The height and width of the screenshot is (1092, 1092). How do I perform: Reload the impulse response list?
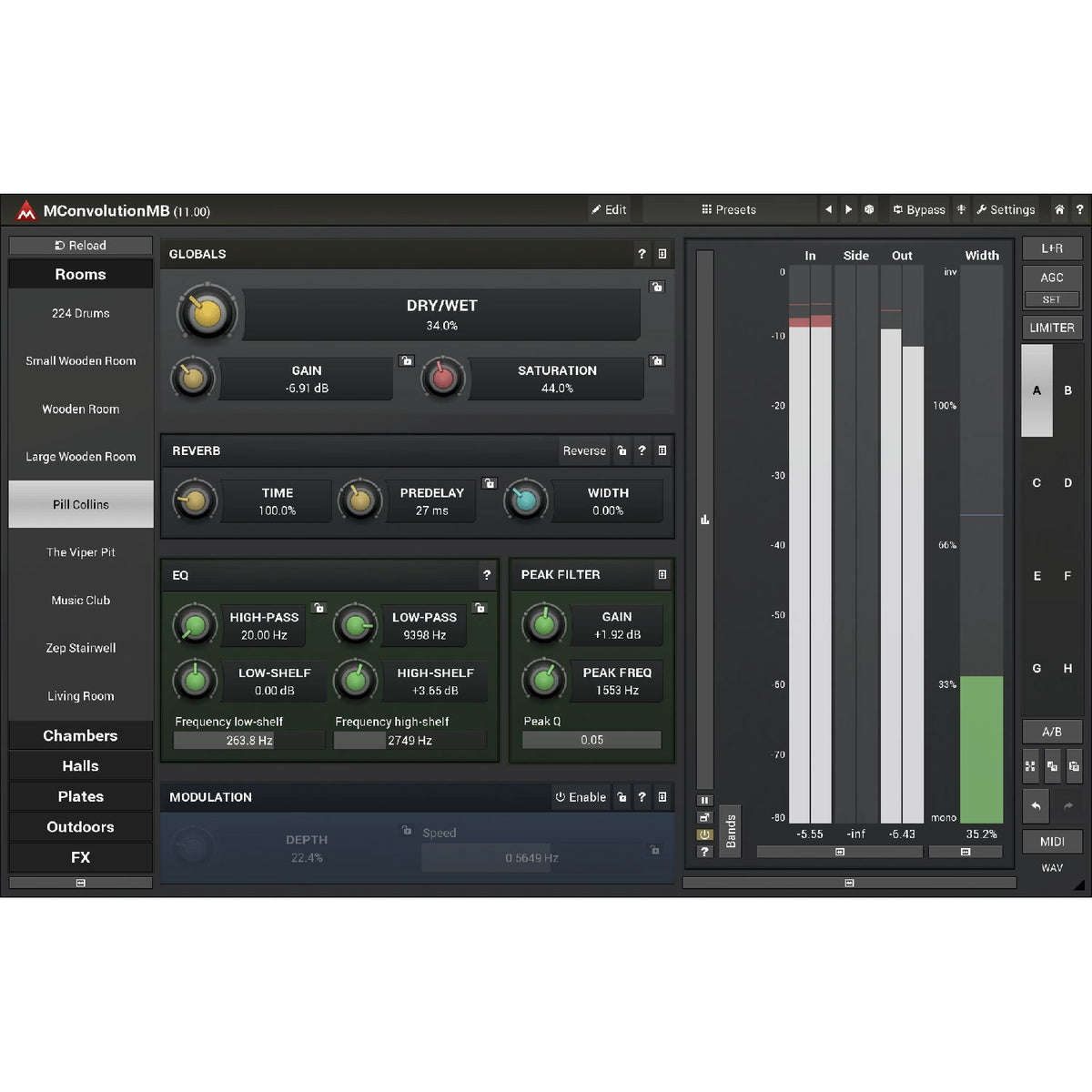click(x=81, y=246)
